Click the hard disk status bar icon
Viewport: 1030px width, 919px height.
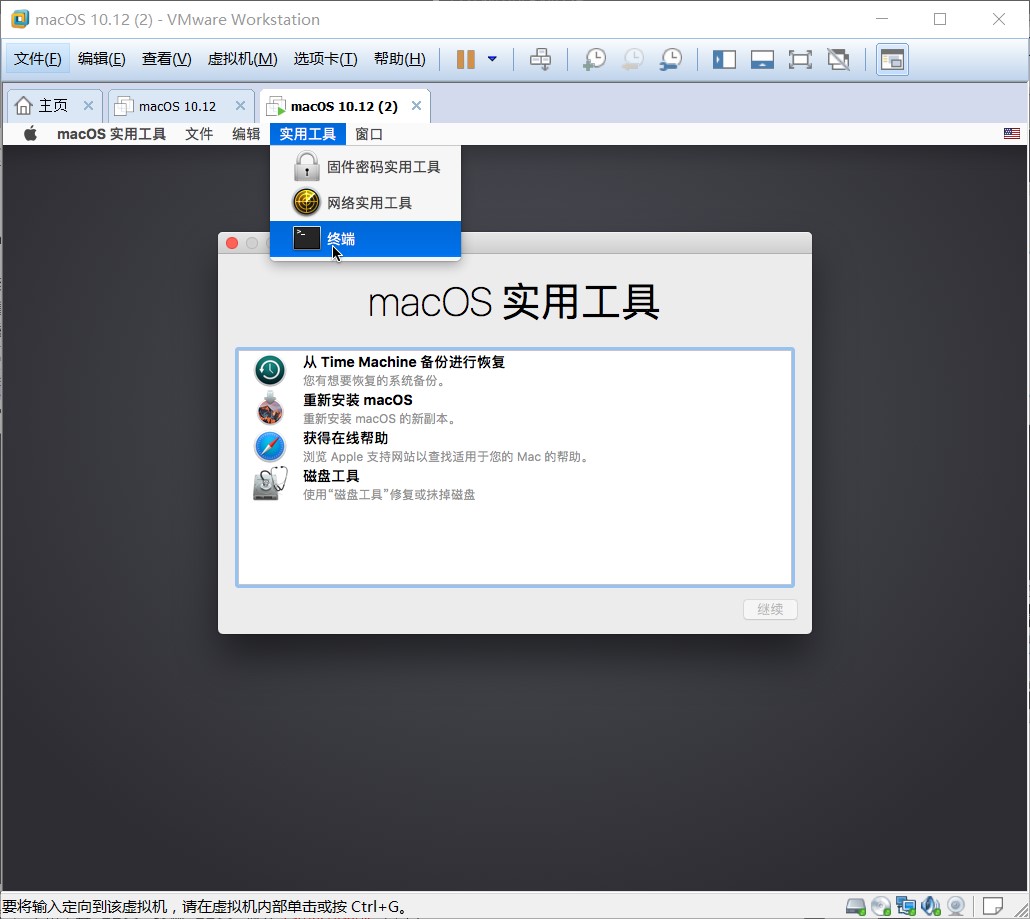point(855,907)
